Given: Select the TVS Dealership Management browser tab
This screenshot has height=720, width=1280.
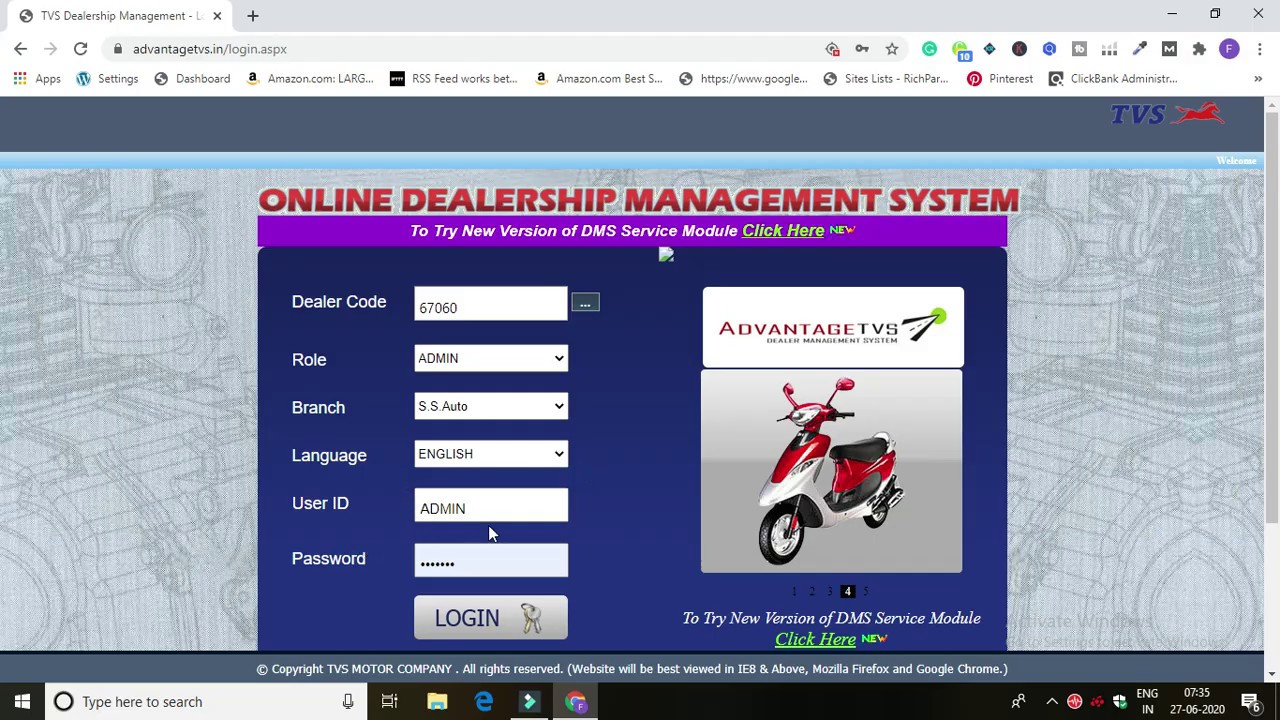Looking at the screenshot, I should (x=118, y=16).
